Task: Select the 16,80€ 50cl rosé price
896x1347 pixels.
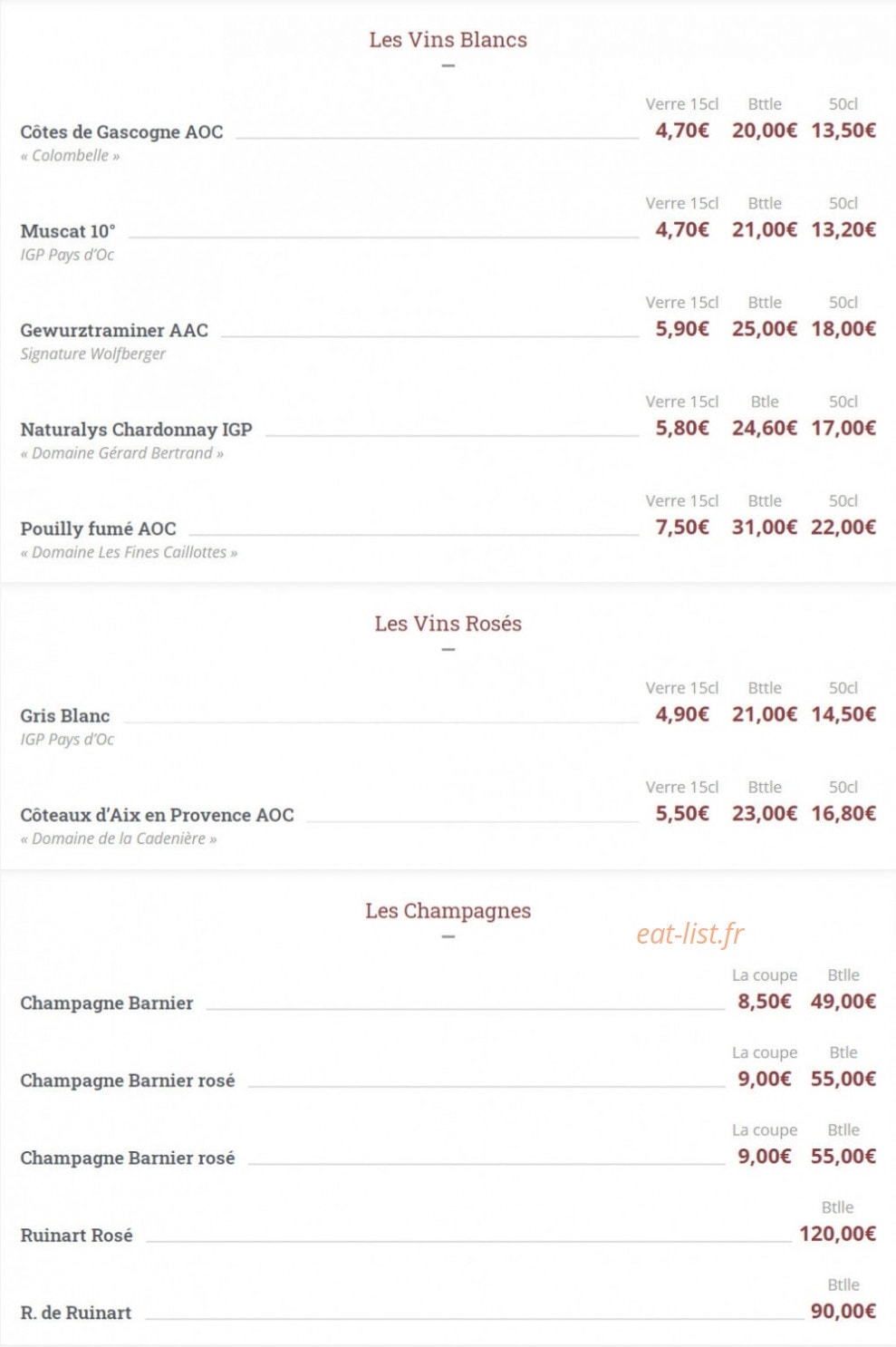Action: pyautogui.click(x=843, y=814)
